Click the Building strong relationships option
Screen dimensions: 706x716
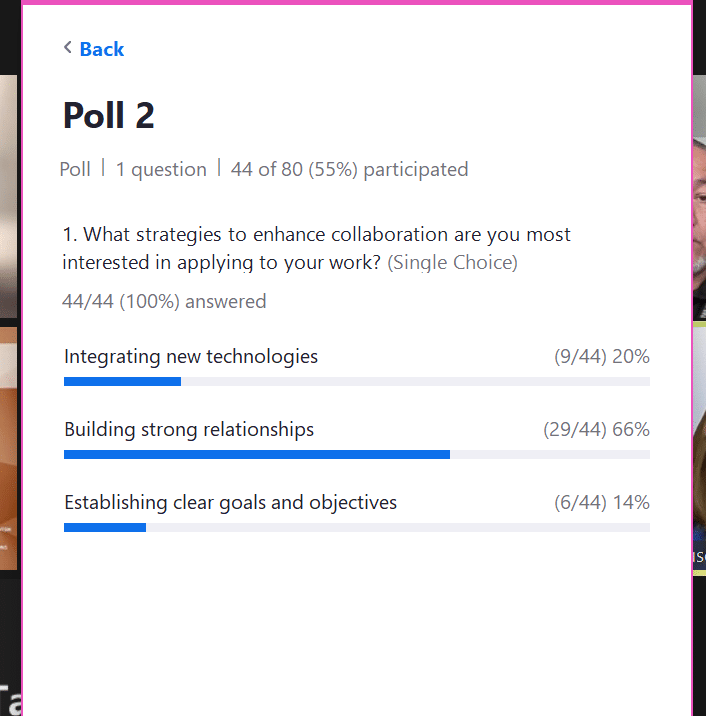tap(189, 430)
